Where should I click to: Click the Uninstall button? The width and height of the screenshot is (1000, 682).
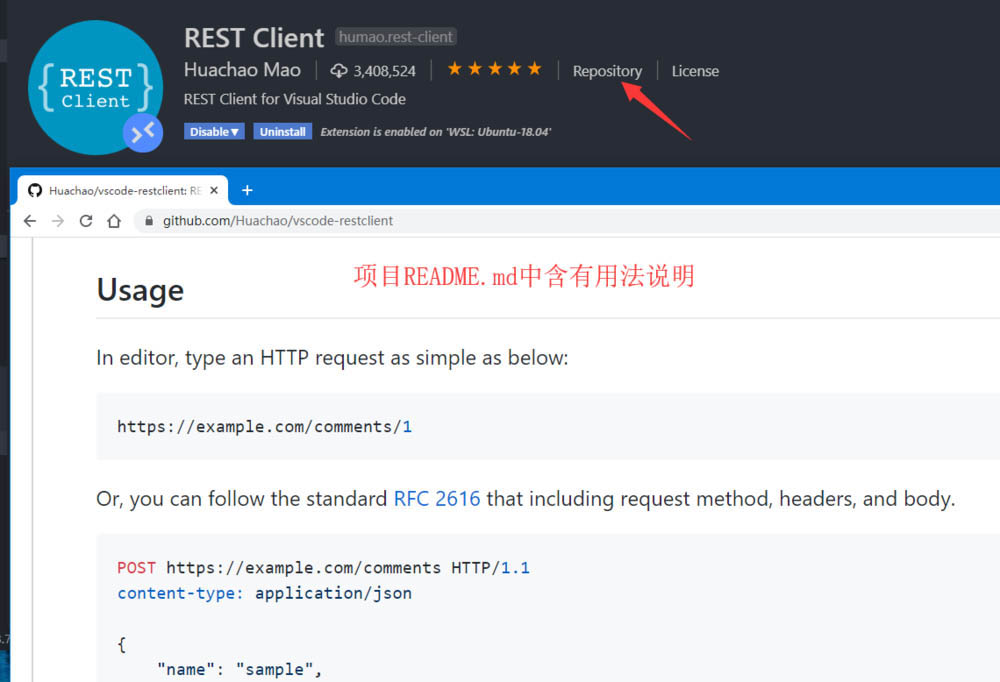tap(283, 131)
